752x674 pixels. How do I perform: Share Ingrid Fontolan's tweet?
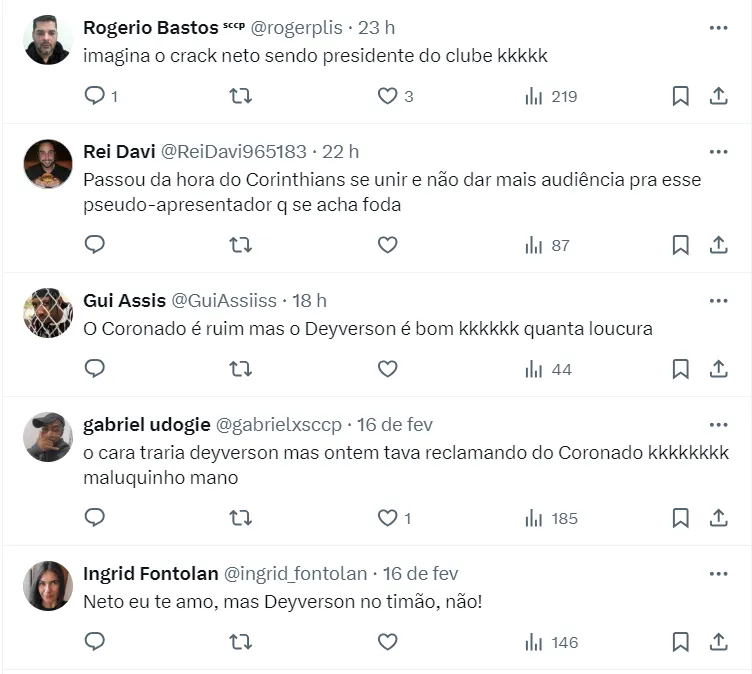pyautogui.click(x=718, y=642)
